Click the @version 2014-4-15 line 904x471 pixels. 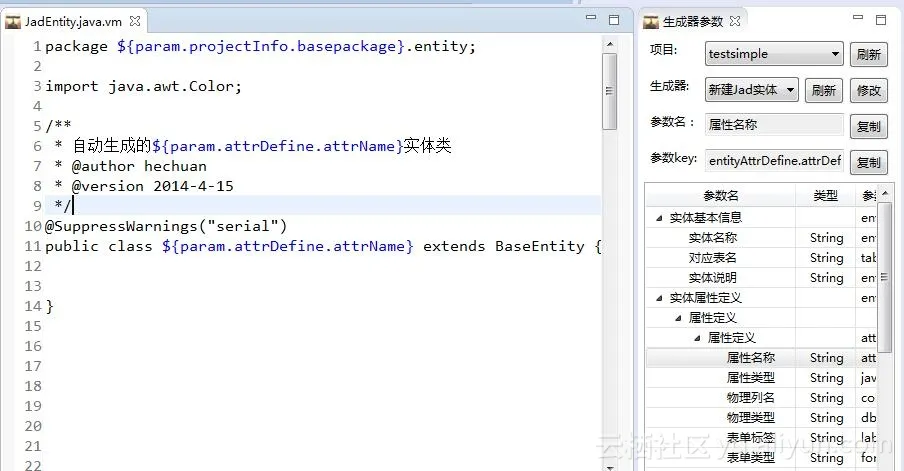(x=144, y=186)
